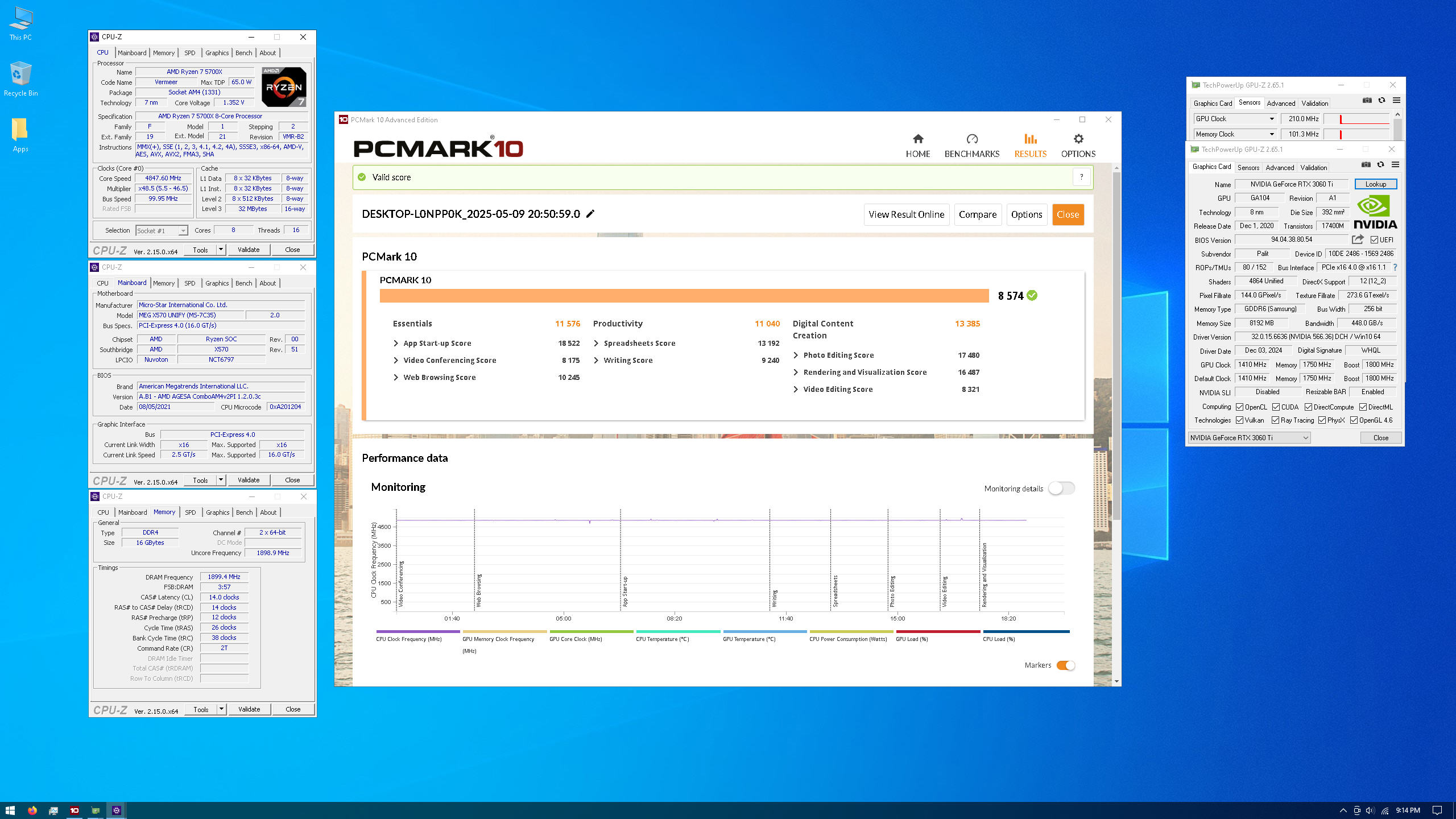Open the PCMark 10 Home section
Image resolution: width=1456 pixels, height=819 pixels.
[x=918, y=146]
